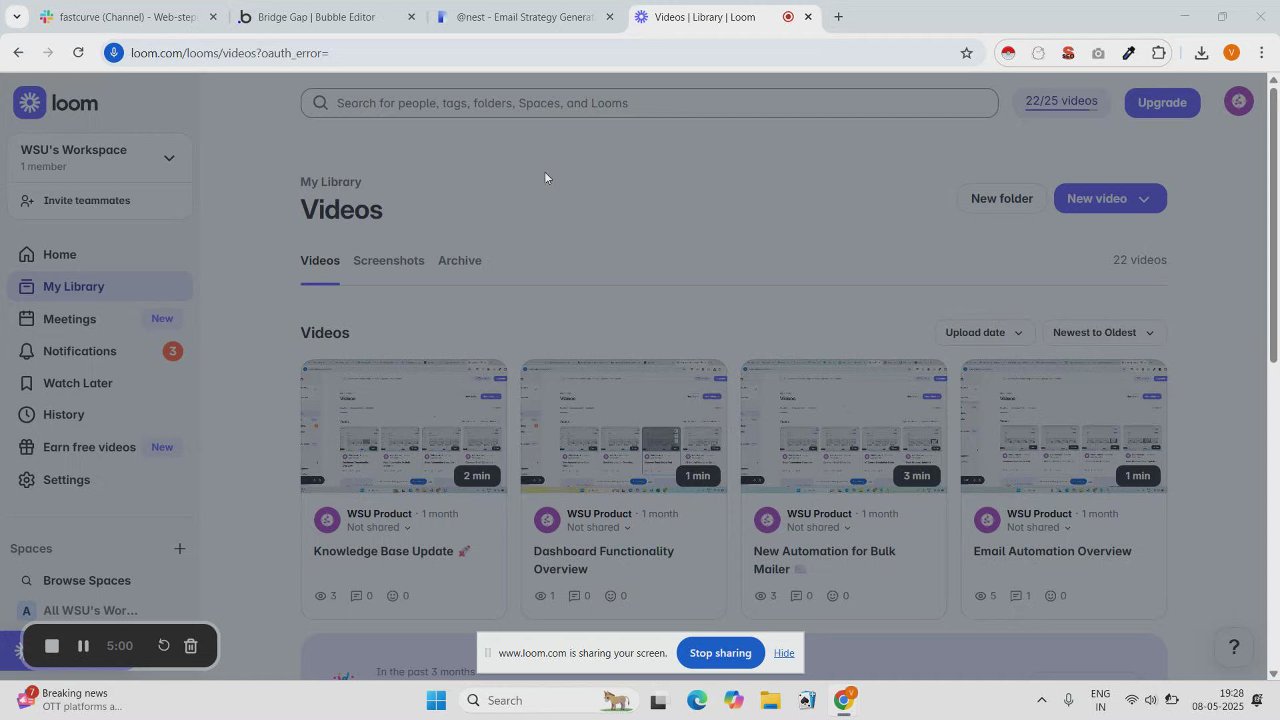Open the Loom account avatar menu

click(1239, 101)
